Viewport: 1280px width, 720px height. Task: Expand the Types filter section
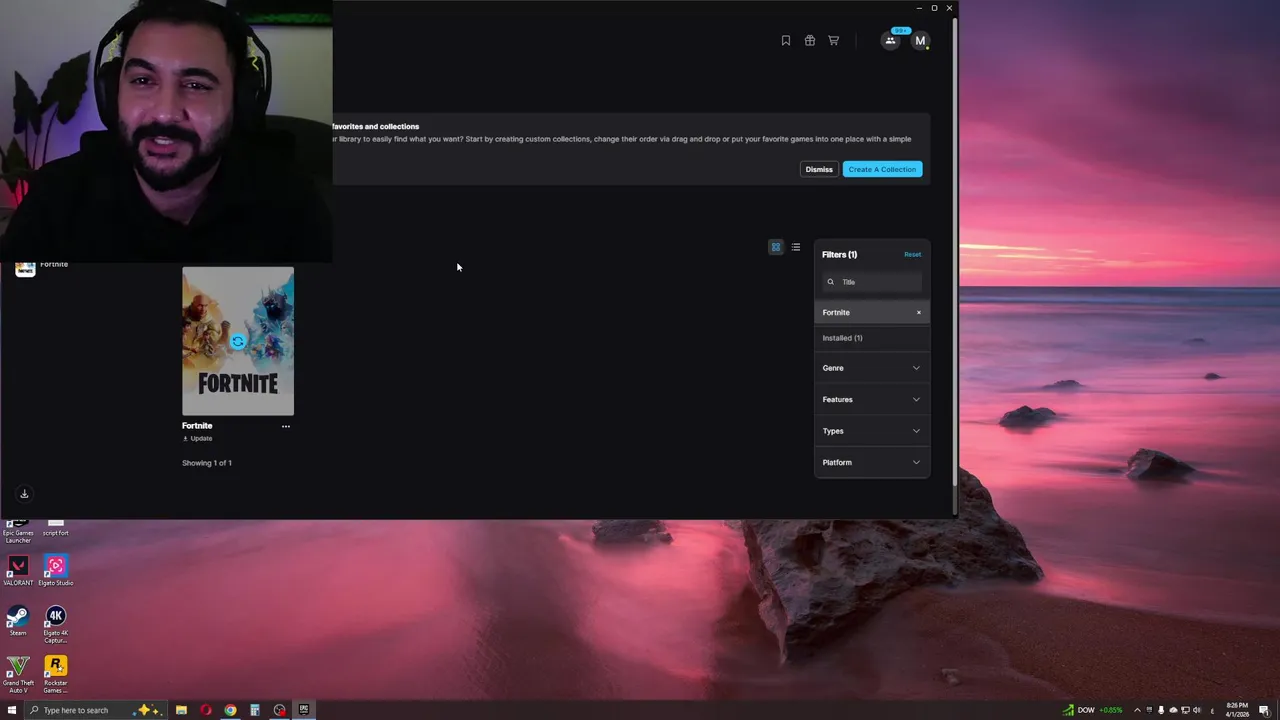pos(872,431)
